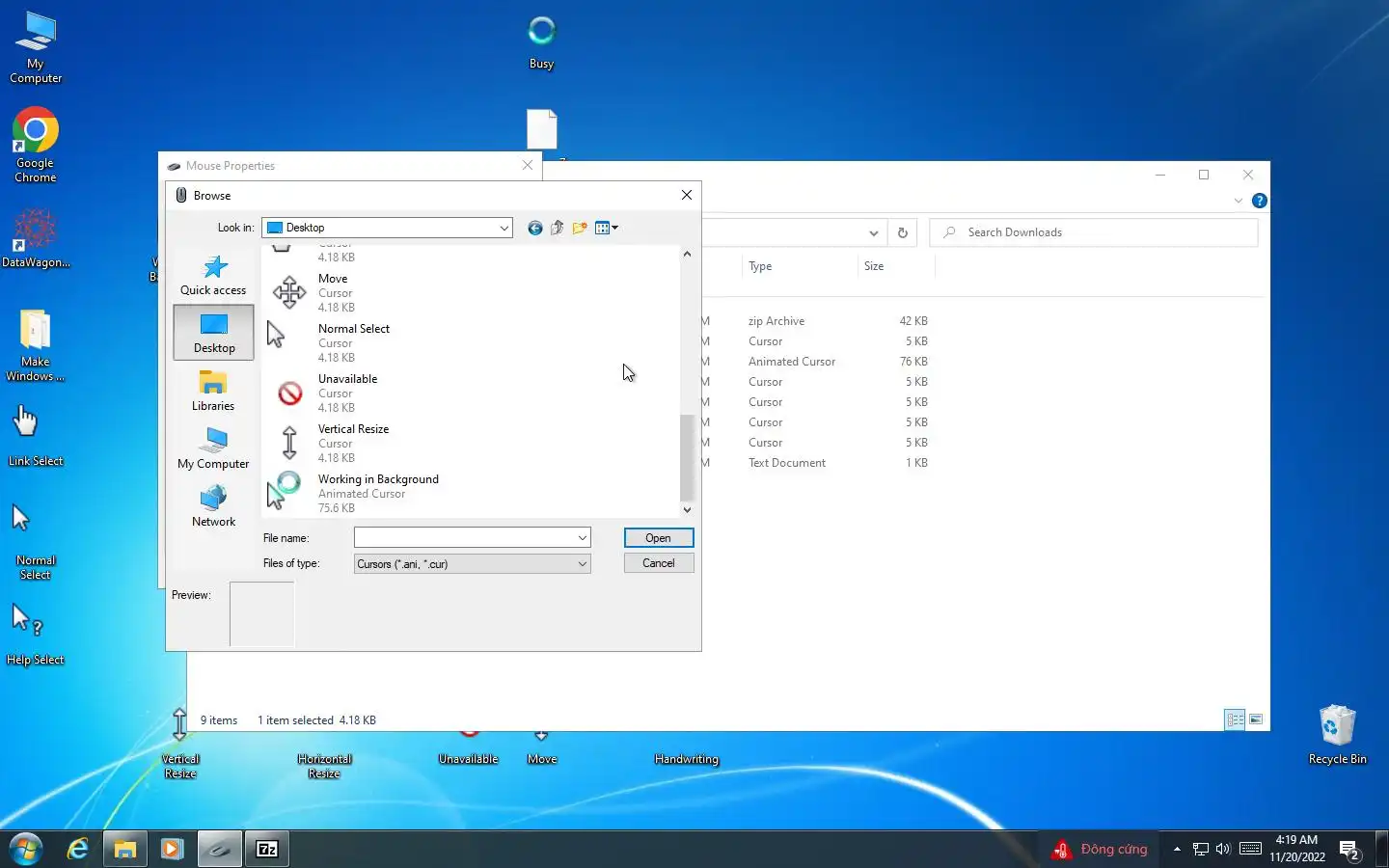Screen dimensions: 1389x868
Task: Expand the address bar history dropdown in Explorer
Action: (x=873, y=232)
